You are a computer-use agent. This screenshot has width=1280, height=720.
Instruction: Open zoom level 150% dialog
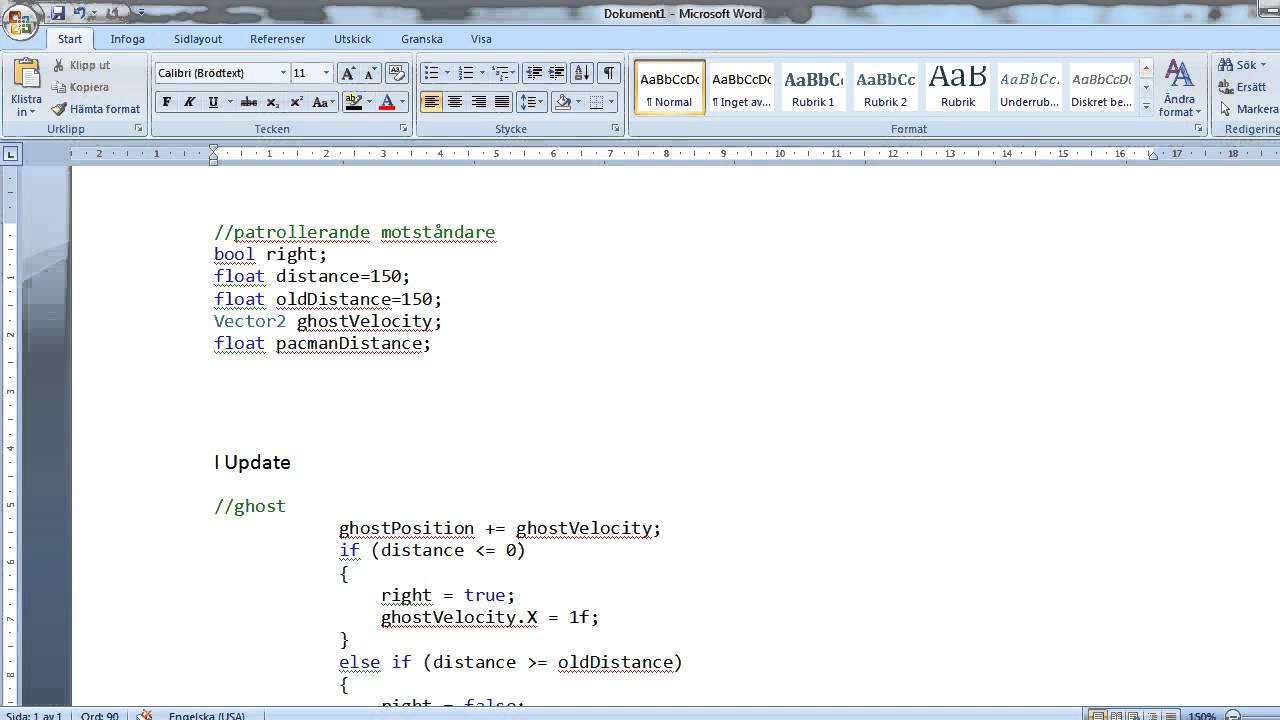(x=1202, y=715)
